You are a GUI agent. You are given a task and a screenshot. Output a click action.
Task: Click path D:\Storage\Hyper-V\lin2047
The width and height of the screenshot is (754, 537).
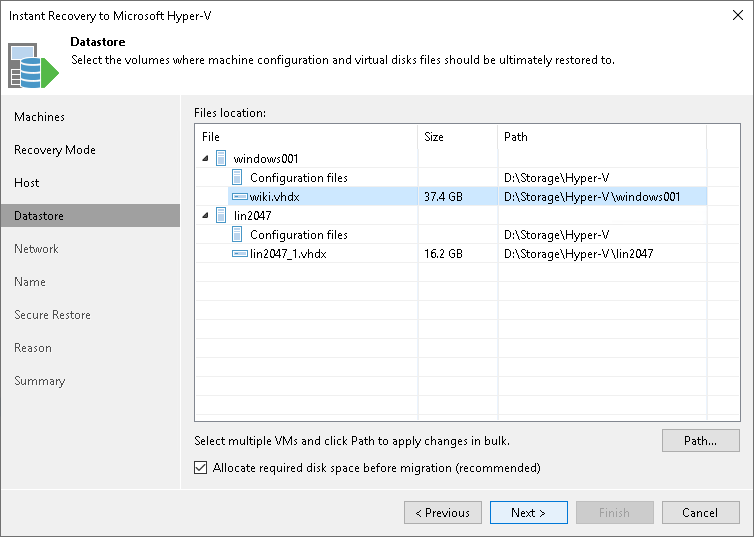point(578,254)
